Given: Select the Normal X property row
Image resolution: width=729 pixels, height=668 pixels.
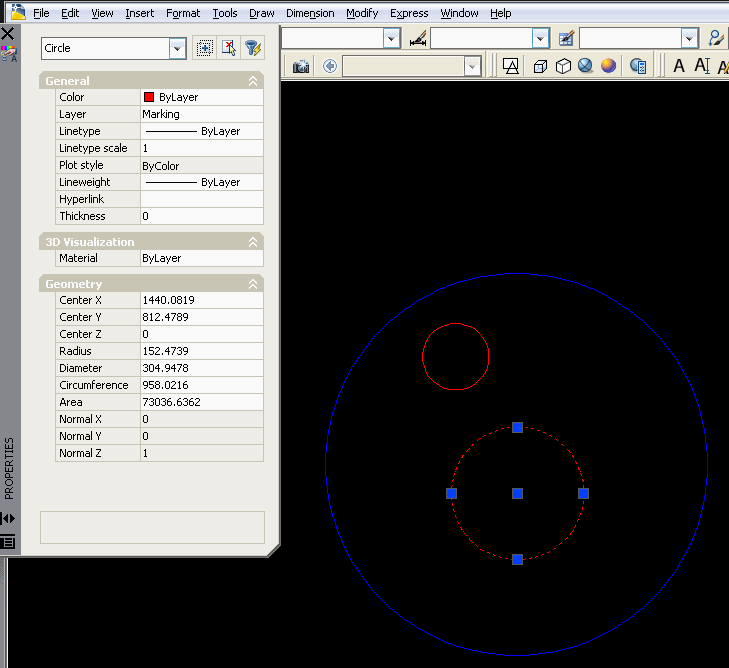Looking at the screenshot, I should coord(159,419).
